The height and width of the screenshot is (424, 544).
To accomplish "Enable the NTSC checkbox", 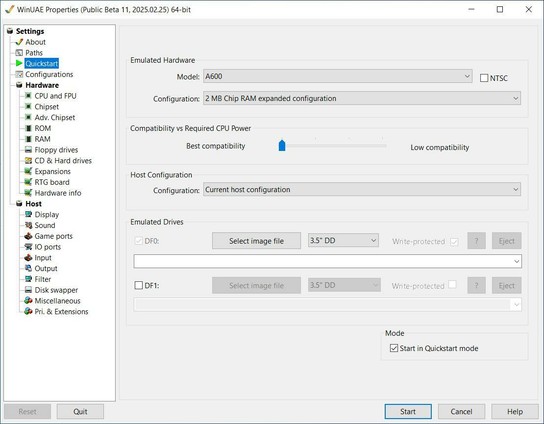I will 484,78.
